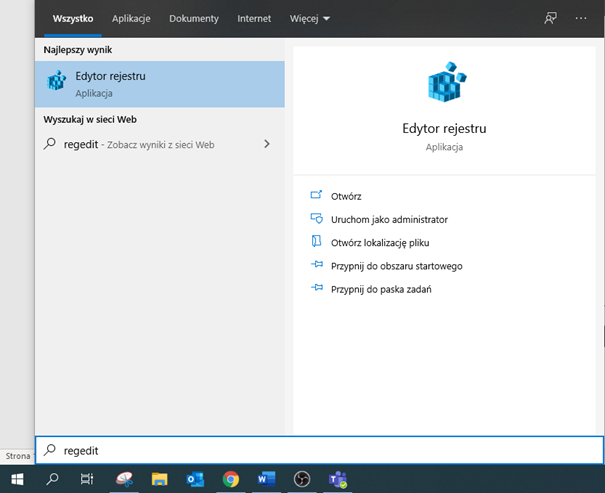Pin app via Przypnij do paska zadań

(380, 289)
